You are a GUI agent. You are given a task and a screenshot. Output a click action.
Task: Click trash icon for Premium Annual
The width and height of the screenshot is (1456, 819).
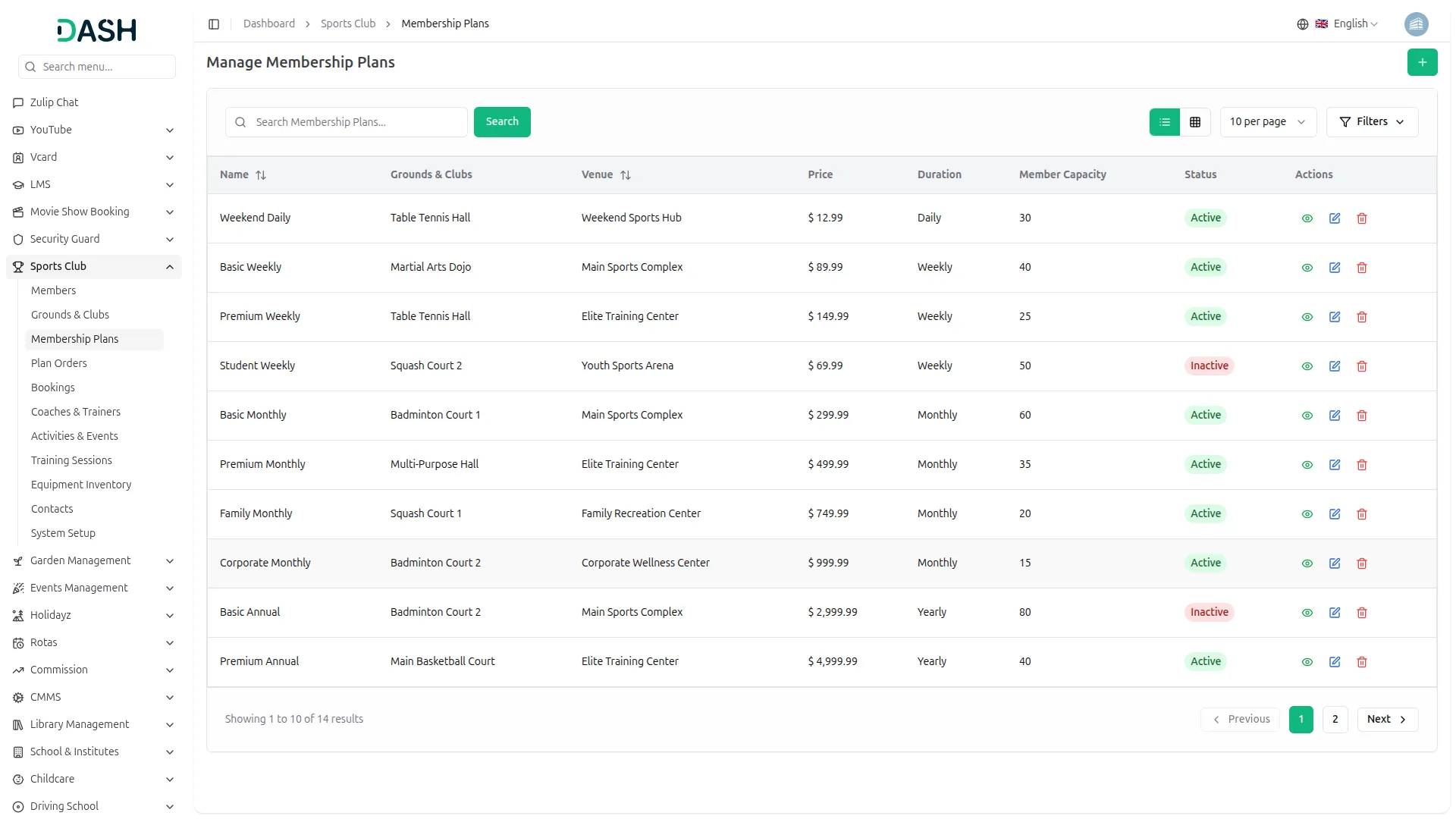1362,662
